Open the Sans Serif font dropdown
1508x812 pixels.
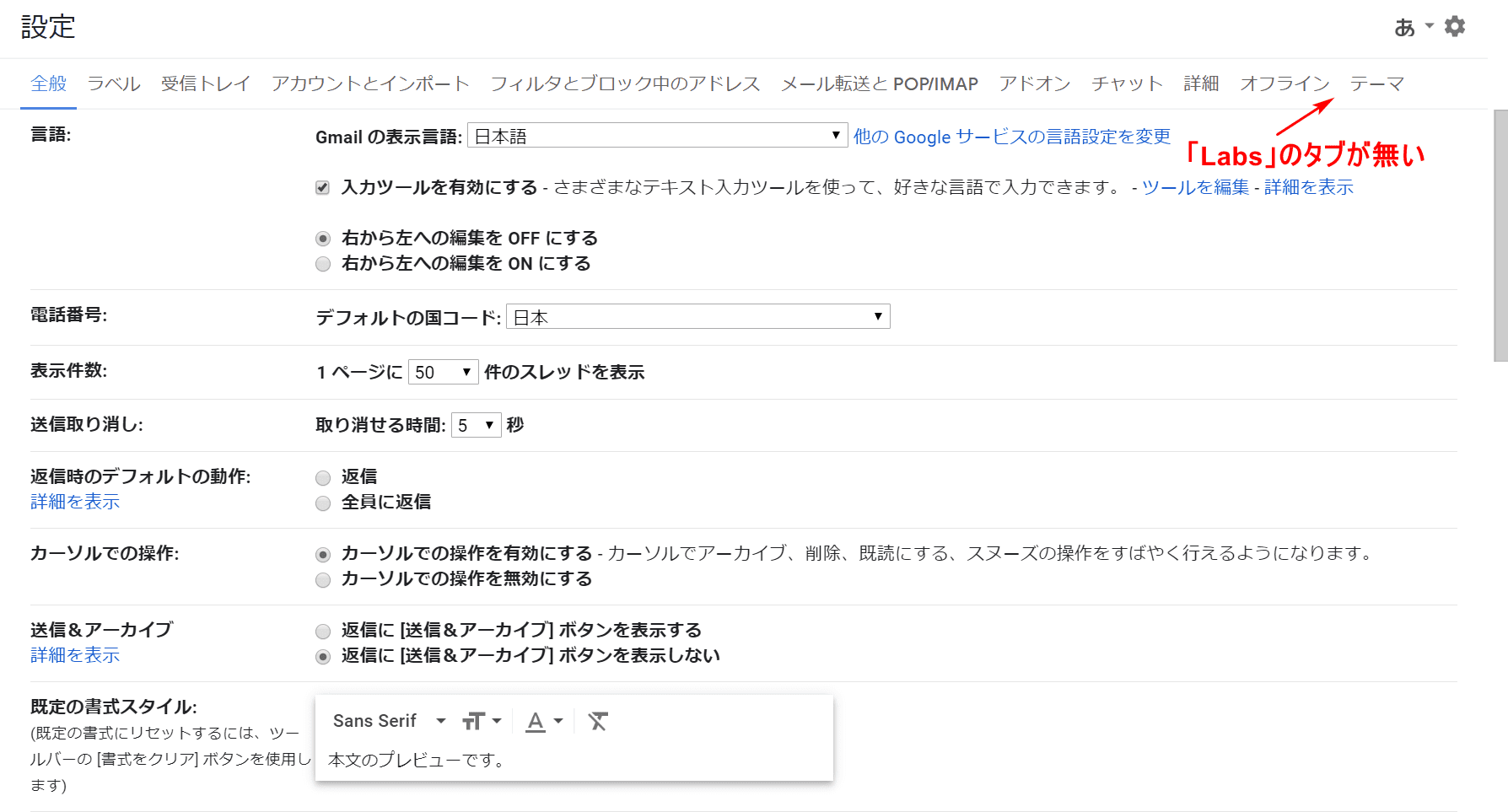pyautogui.click(x=389, y=721)
